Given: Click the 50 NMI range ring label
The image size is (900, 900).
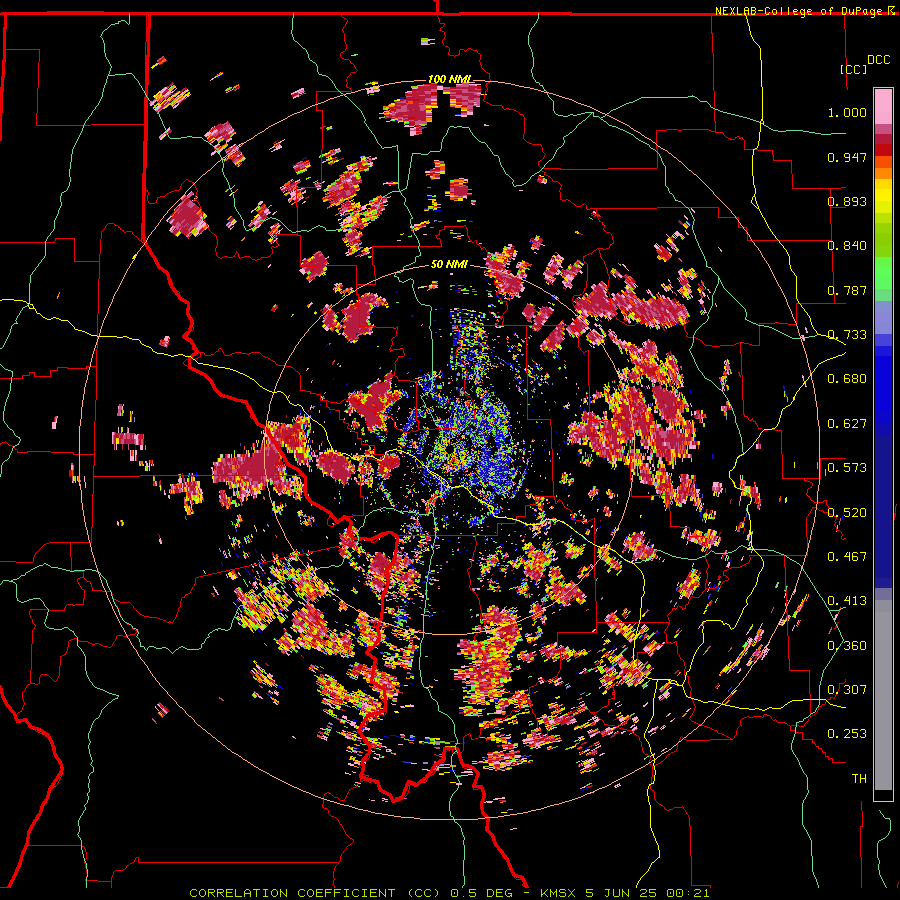Looking at the screenshot, I should click(x=449, y=264).
